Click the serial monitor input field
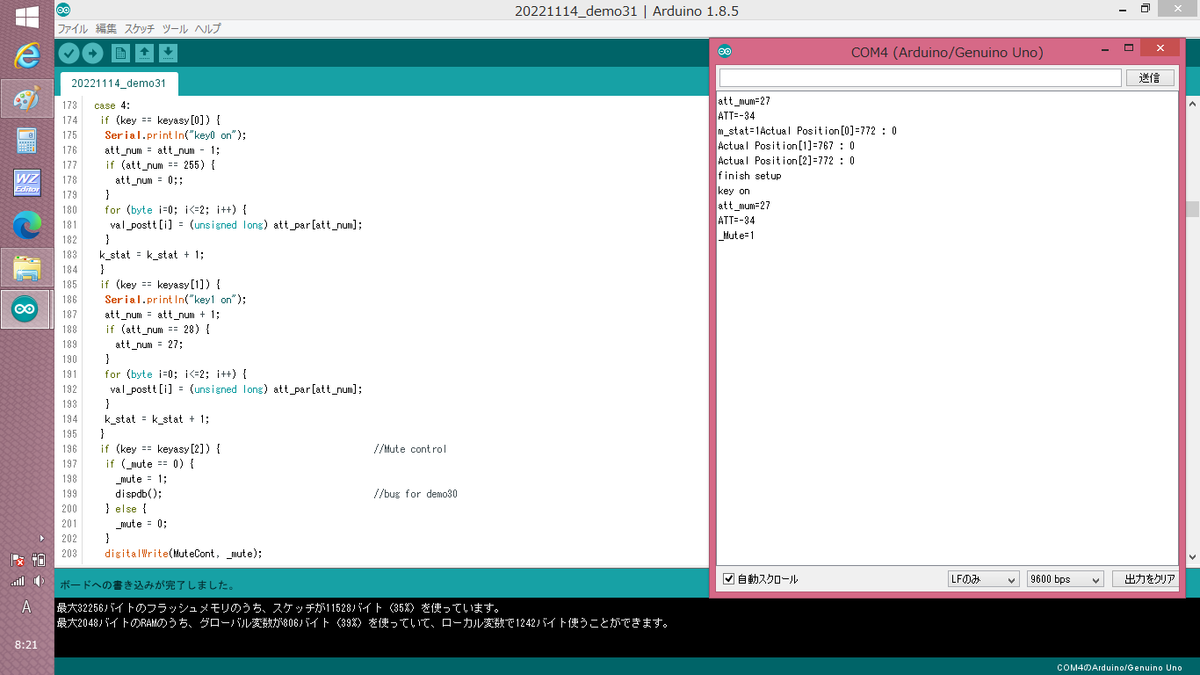 (920, 77)
